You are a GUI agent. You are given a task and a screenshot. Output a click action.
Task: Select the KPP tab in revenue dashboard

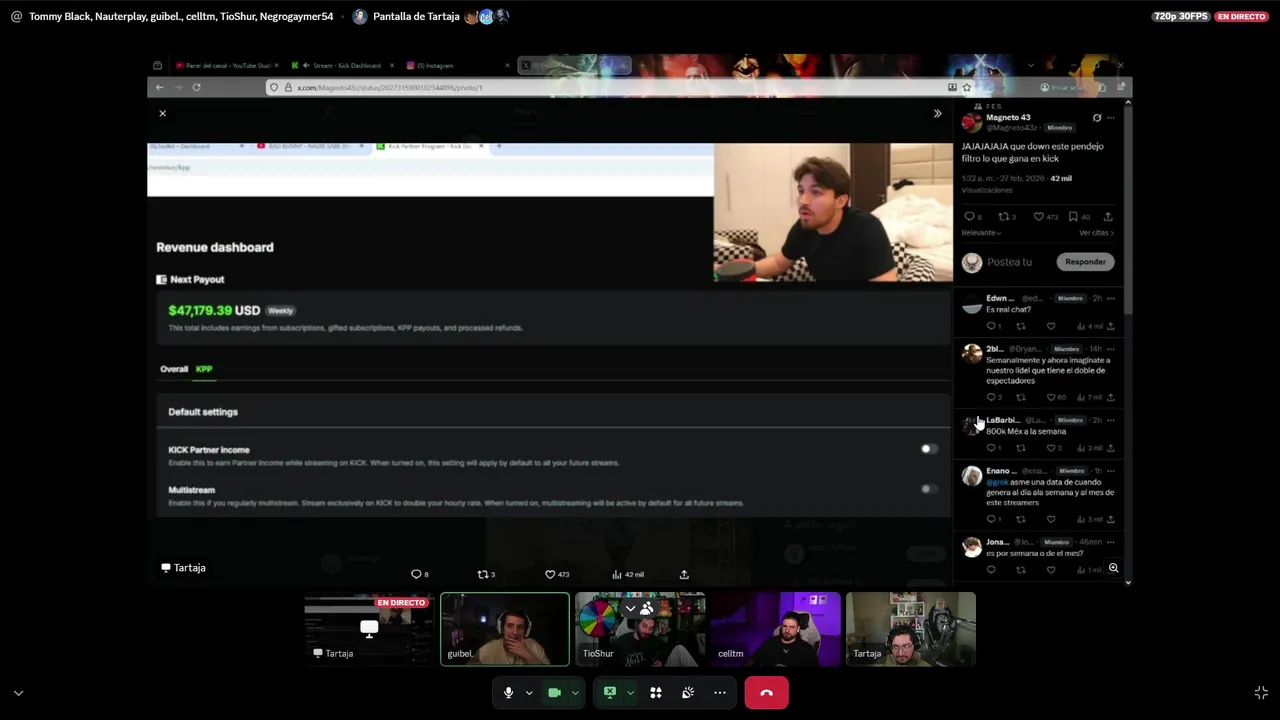point(204,369)
